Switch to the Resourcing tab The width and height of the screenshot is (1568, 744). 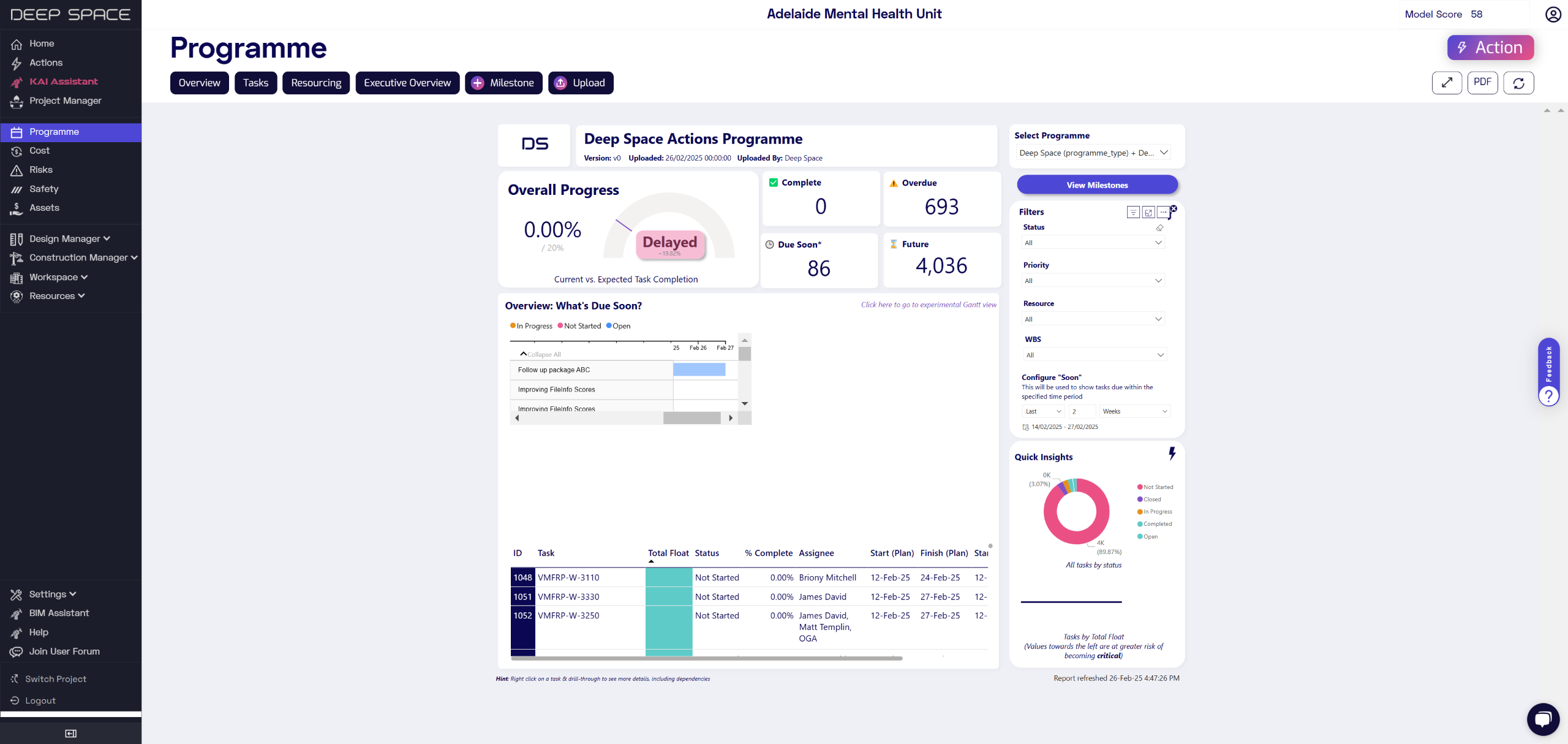click(x=316, y=83)
